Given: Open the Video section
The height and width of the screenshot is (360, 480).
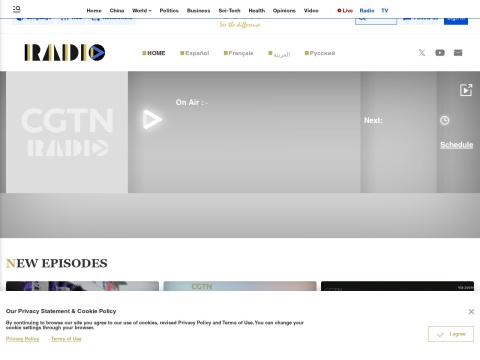Looking at the screenshot, I should coord(311,11).
